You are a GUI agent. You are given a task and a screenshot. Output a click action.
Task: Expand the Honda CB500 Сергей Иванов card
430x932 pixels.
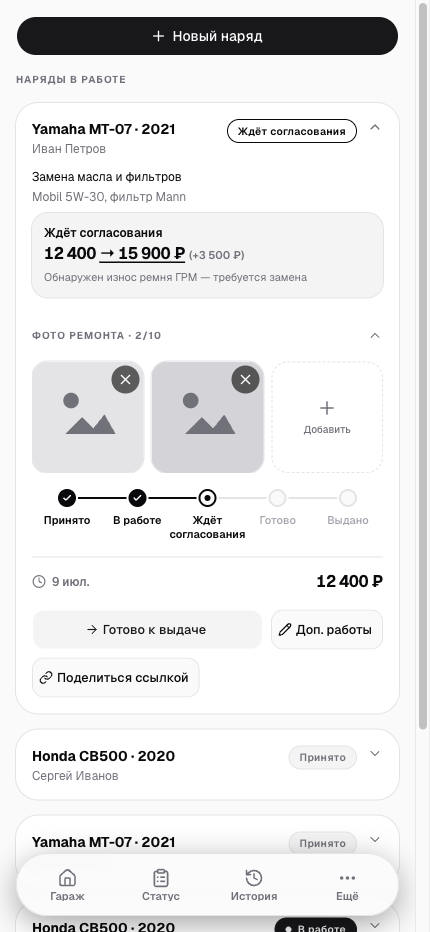375,754
